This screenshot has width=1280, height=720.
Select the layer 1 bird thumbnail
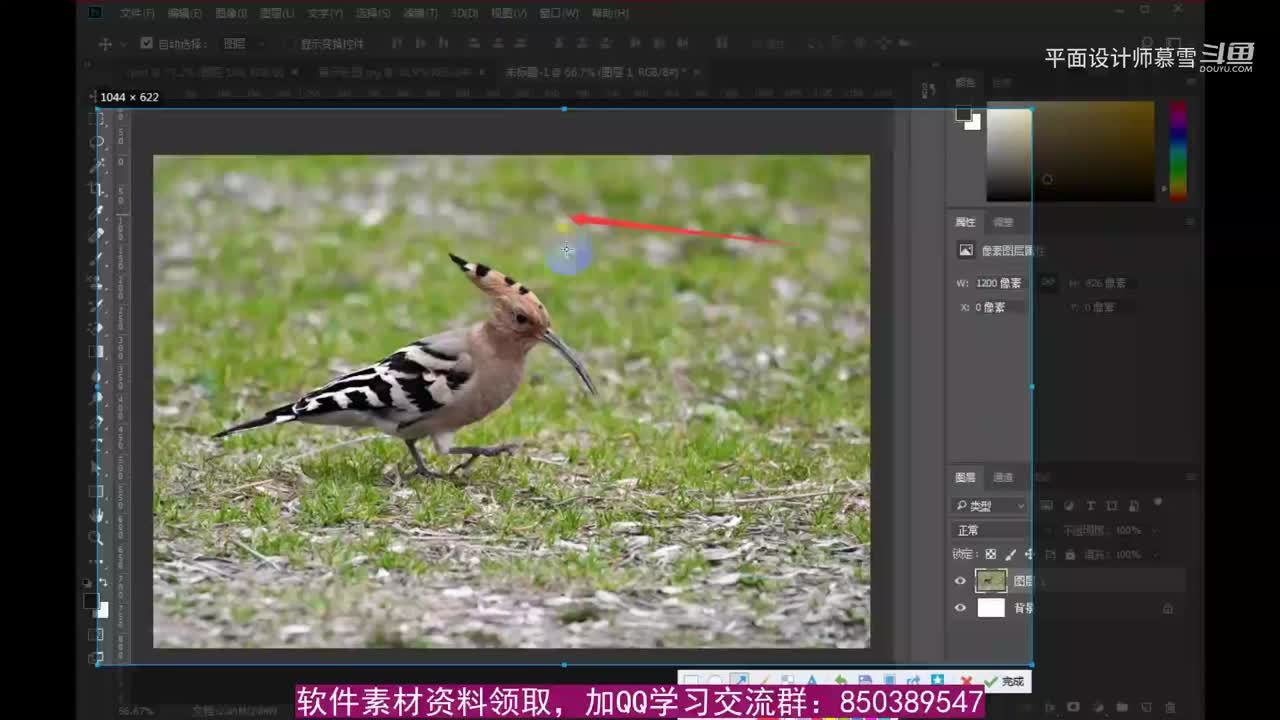[991, 581]
